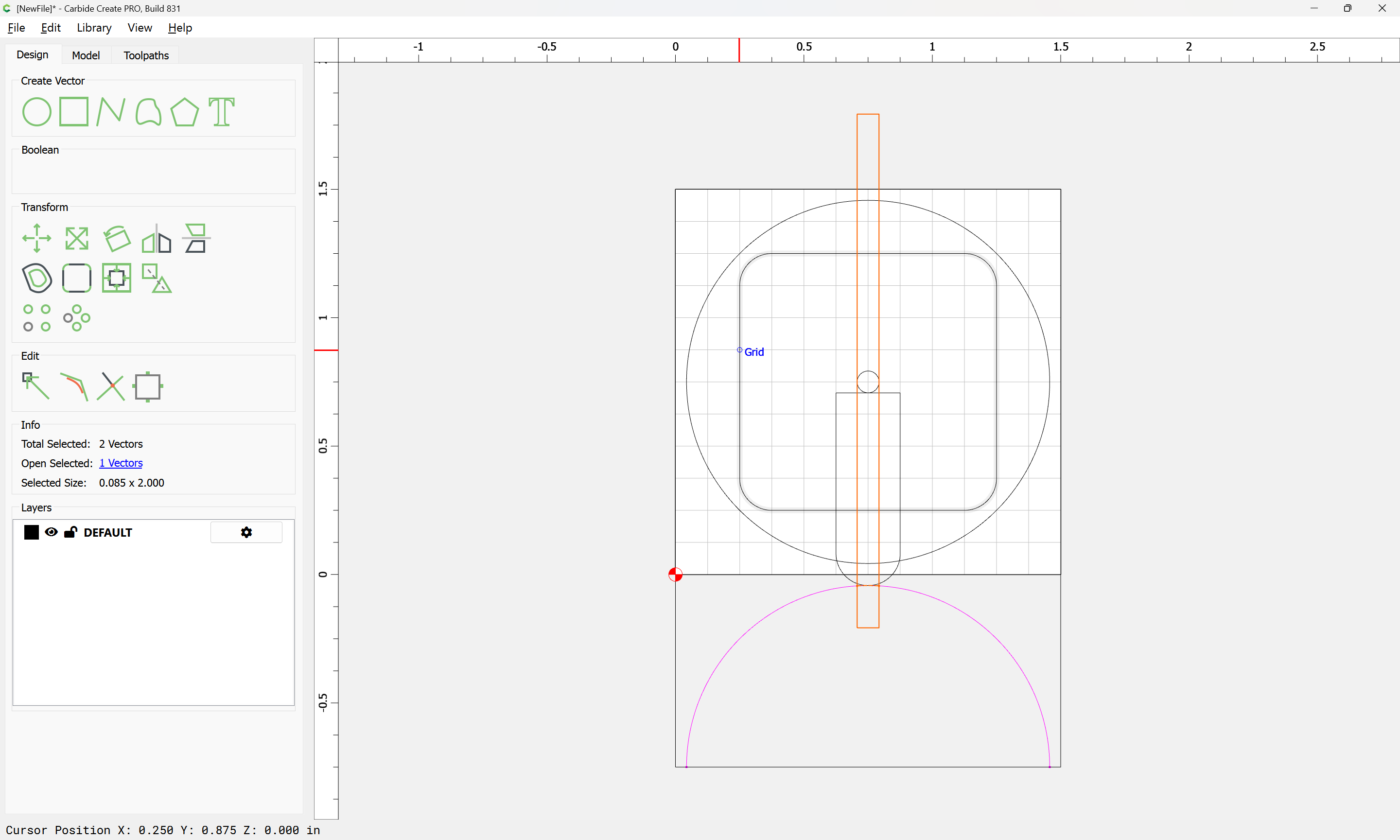
Task: Select the Create Text tool
Action: coord(221,111)
